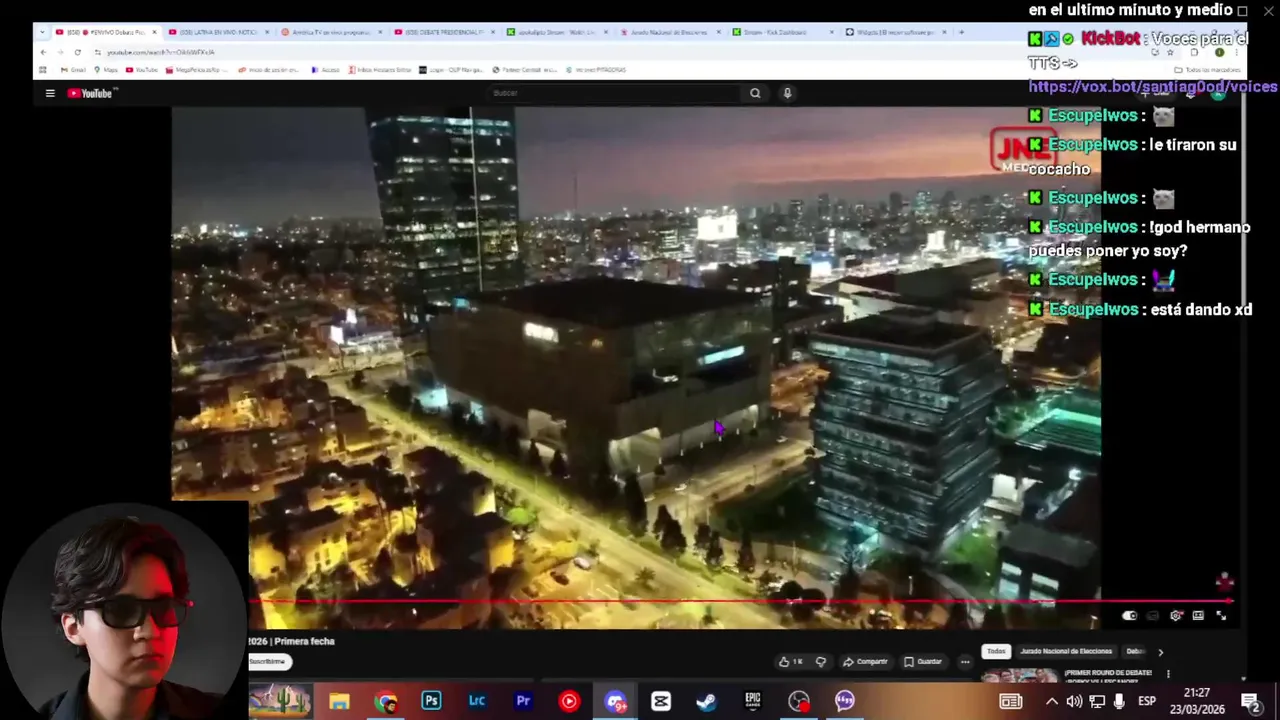The image size is (1280, 720).
Task: Open video player settings gear
Action: pyautogui.click(x=1176, y=616)
